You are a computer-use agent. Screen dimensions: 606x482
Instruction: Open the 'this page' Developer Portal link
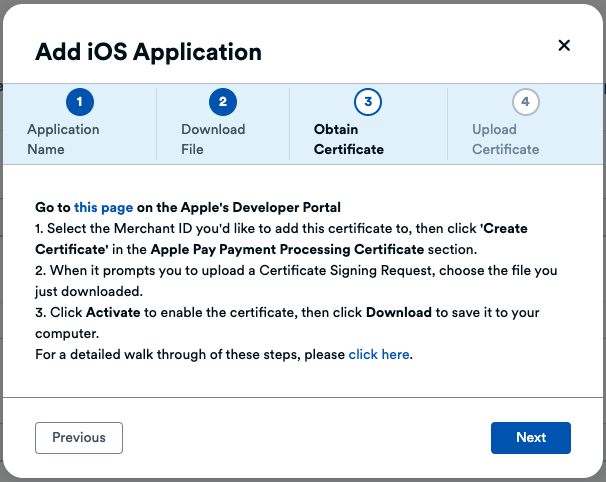pyautogui.click(x=103, y=208)
